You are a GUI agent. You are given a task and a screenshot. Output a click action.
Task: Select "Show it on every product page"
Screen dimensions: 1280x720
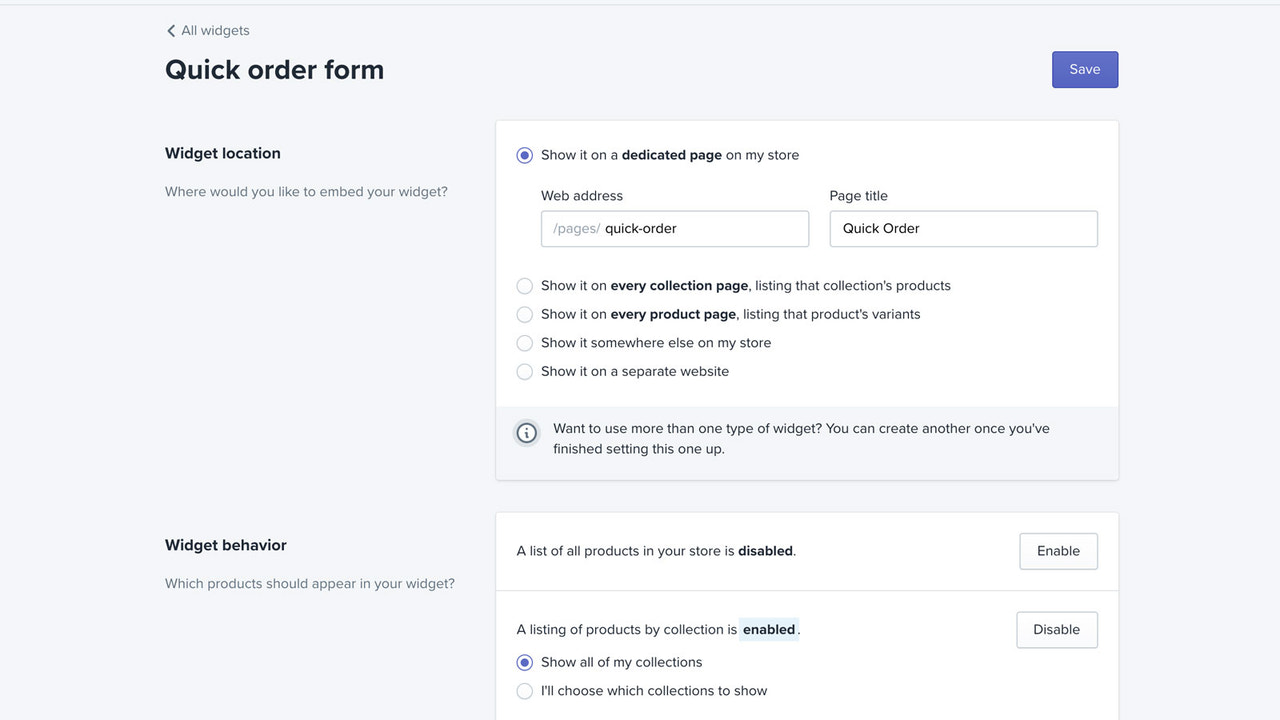pos(525,314)
